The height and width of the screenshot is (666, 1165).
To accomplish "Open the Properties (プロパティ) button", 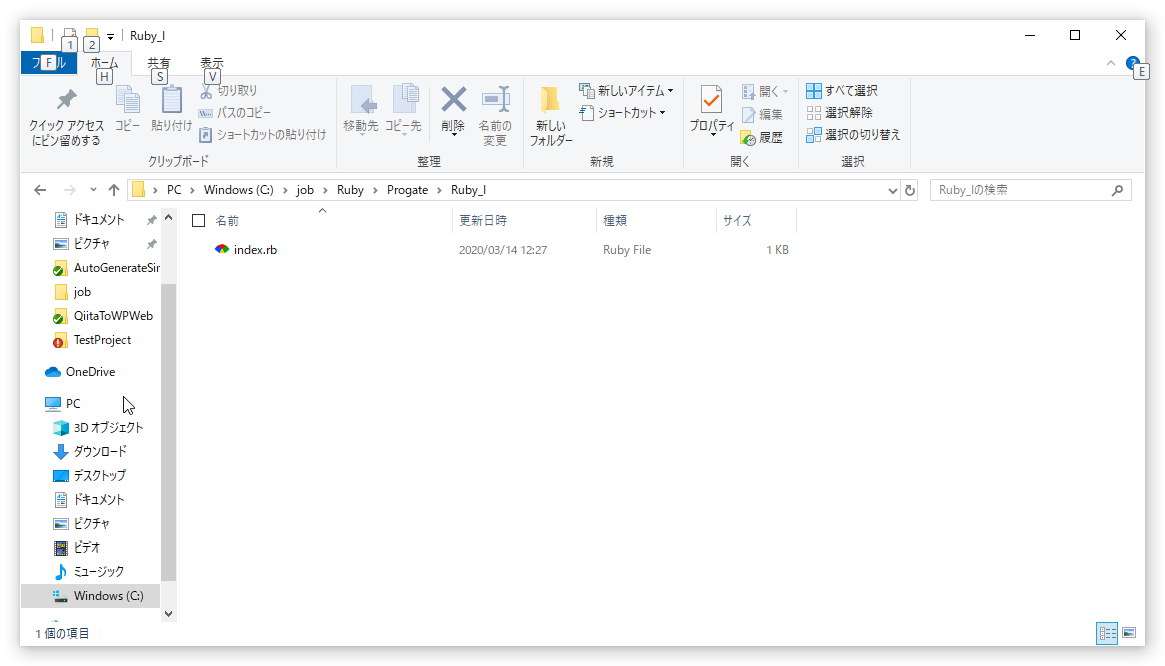I will 711,109.
